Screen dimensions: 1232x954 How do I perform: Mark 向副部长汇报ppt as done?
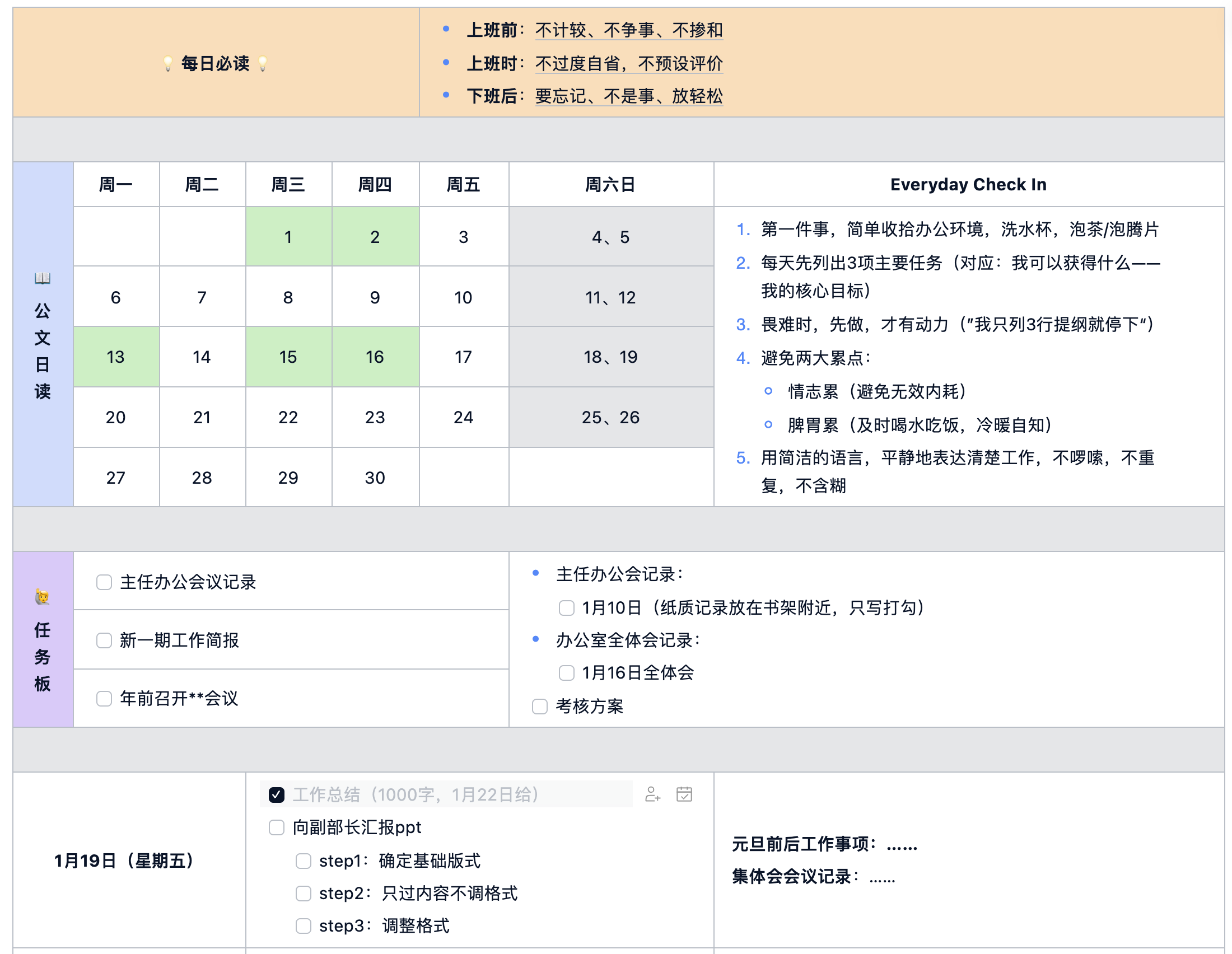click(277, 827)
